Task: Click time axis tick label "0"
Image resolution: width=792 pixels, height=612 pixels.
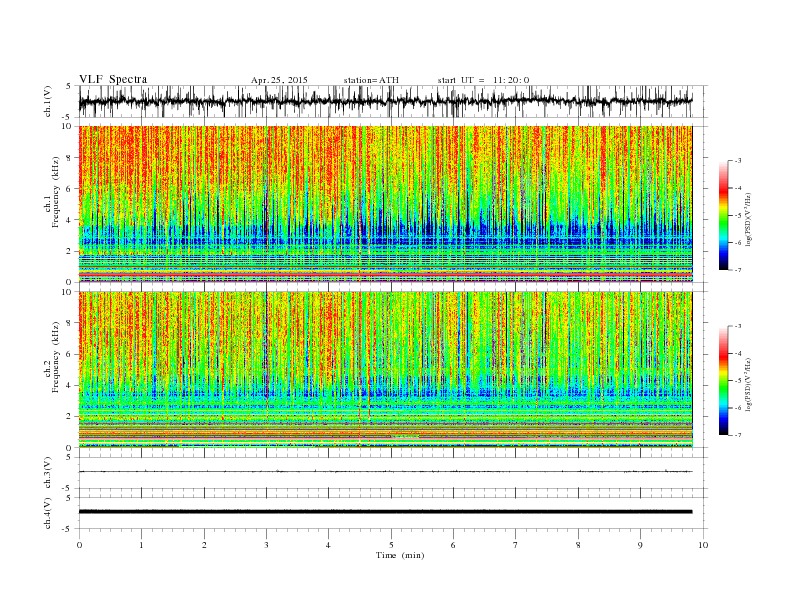Action: coord(79,545)
